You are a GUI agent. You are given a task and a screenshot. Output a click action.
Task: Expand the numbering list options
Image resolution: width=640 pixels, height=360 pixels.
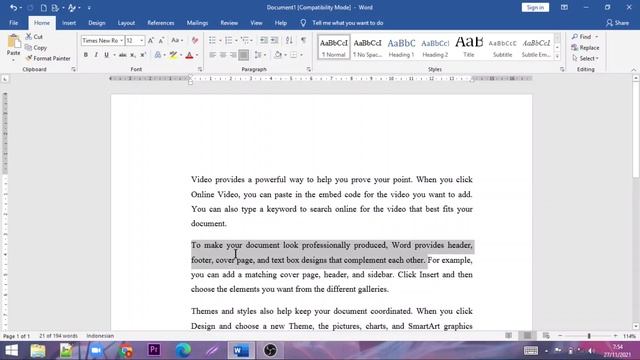coord(236,40)
